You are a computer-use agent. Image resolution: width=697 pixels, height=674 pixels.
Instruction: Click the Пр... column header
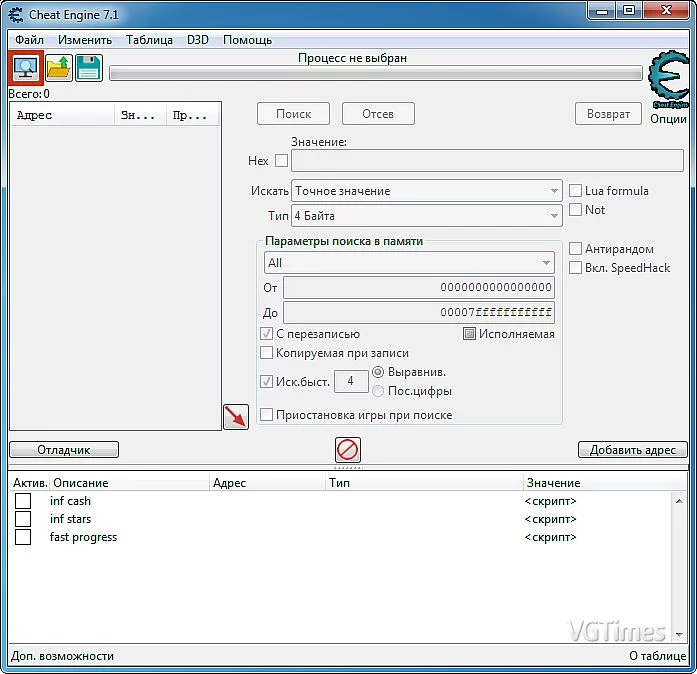[x=193, y=115]
